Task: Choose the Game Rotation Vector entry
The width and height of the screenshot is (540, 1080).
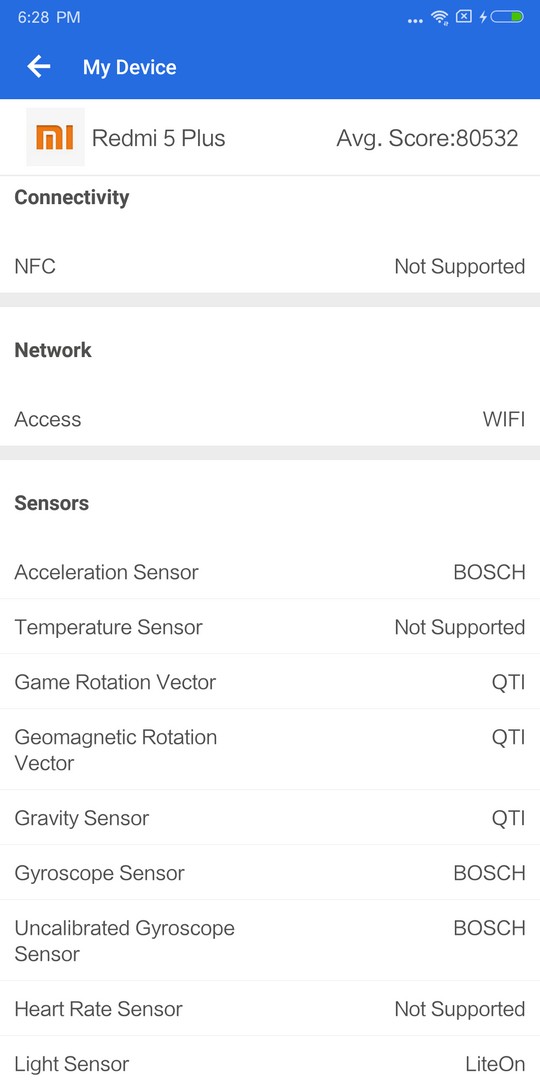Action: (x=270, y=682)
